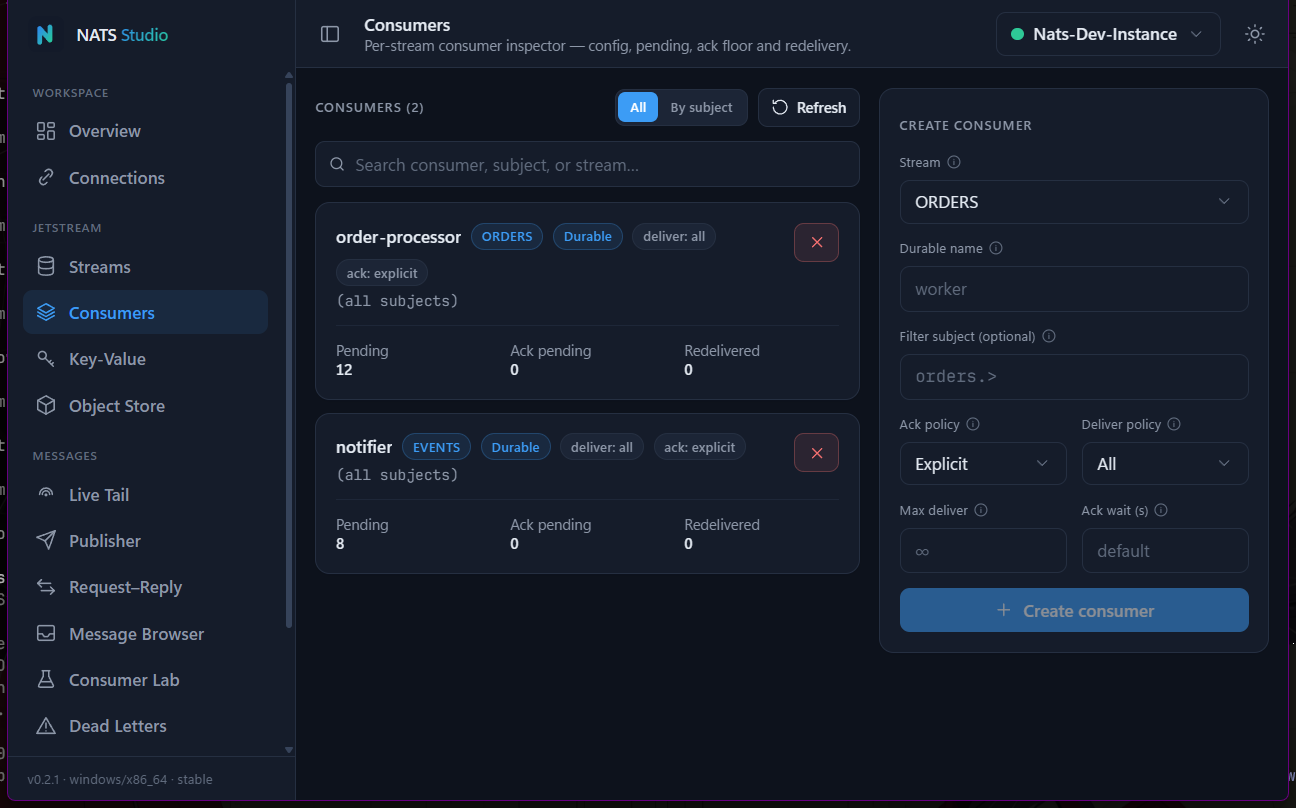Click the 'ack: explicit' tag on notifier
Screen dimensions: 1296x808
click(x=700, y=447)
